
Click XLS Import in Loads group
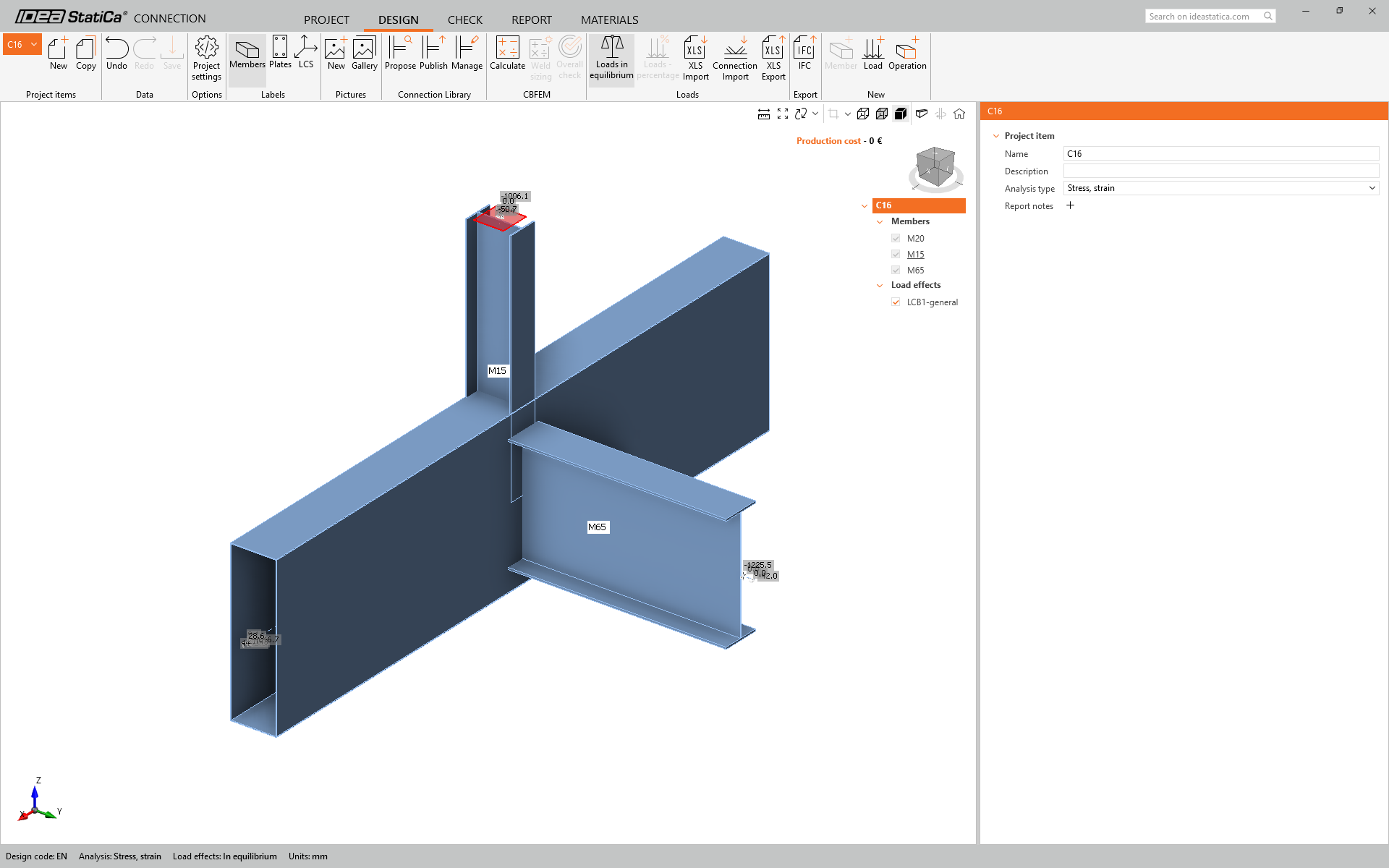pos(695,59)
